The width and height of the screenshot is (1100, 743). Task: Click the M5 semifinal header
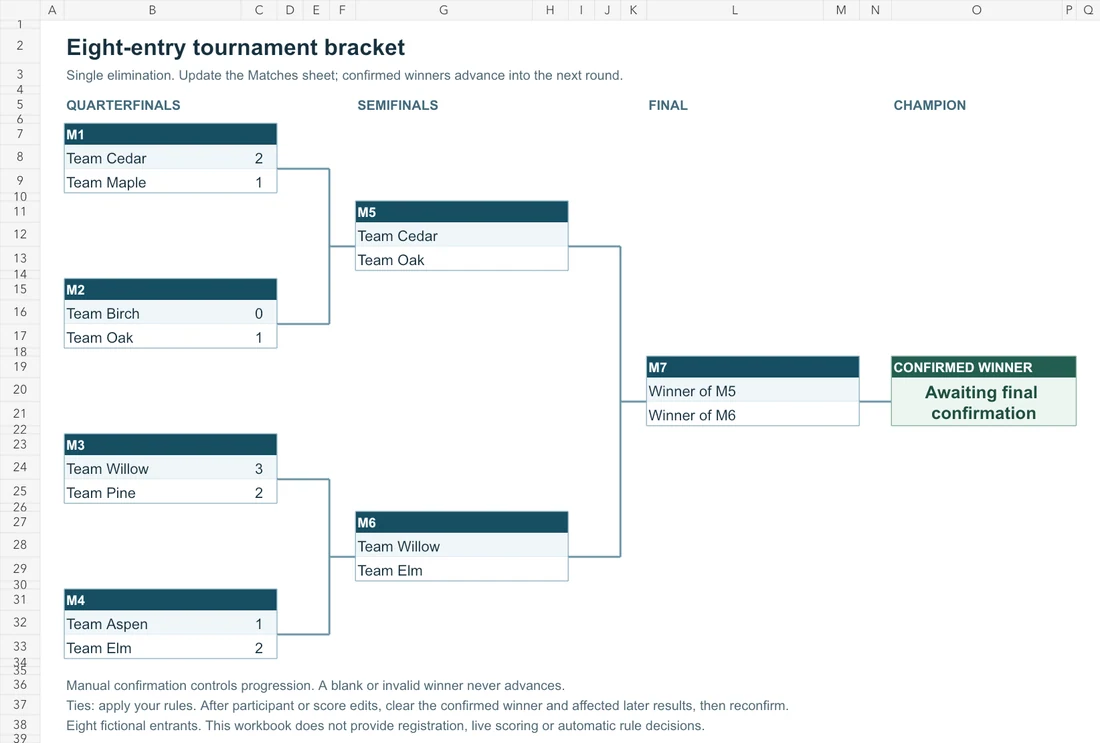click(462, 212)
